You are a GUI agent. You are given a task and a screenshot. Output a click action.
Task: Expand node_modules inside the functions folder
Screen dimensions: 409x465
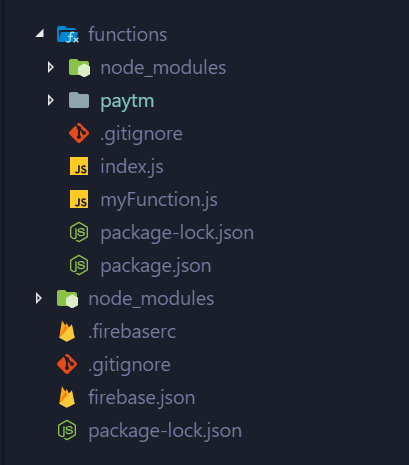click(51, 67)
